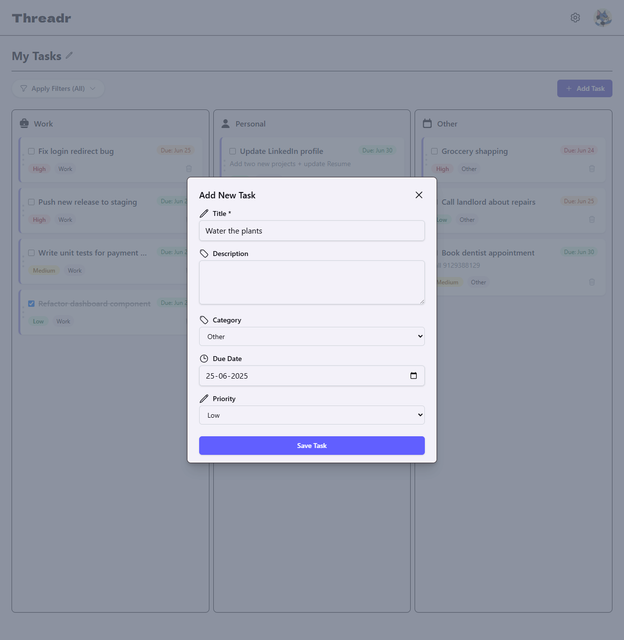Delete the Fix login redirect bug task

point(189,169)
